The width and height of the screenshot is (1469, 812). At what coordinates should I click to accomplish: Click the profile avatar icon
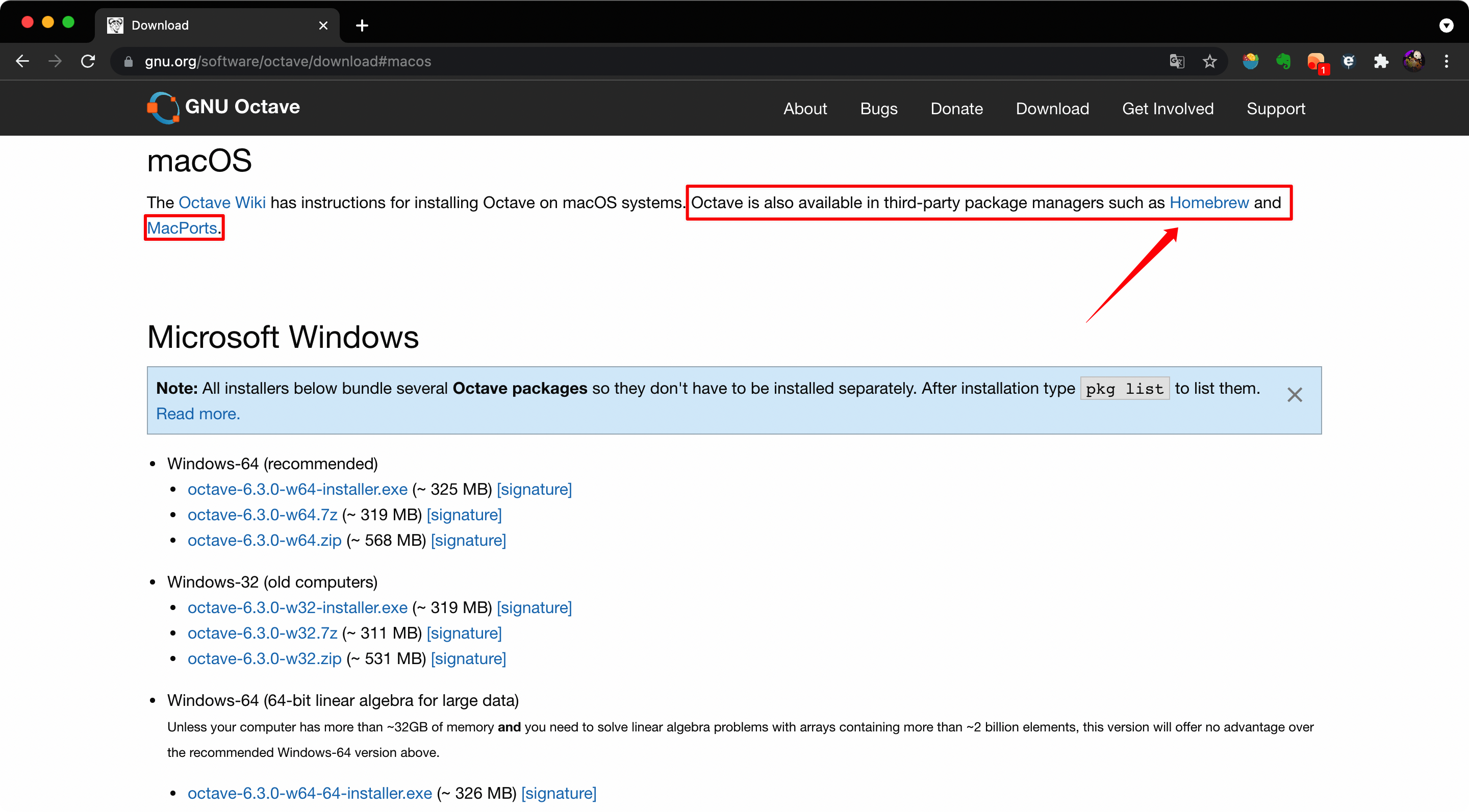point(1413,61)
